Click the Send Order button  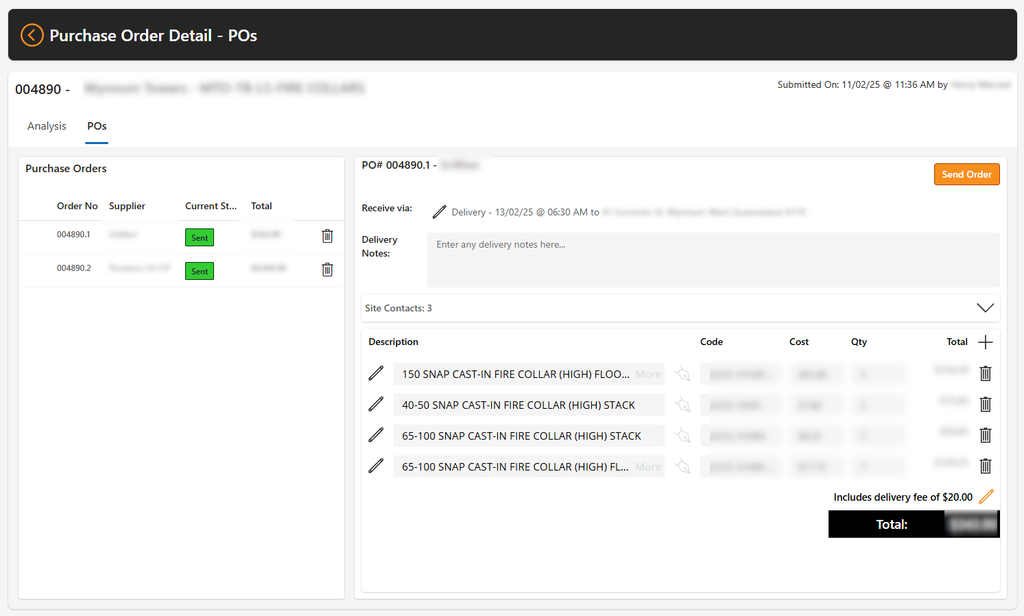(967, 174)
